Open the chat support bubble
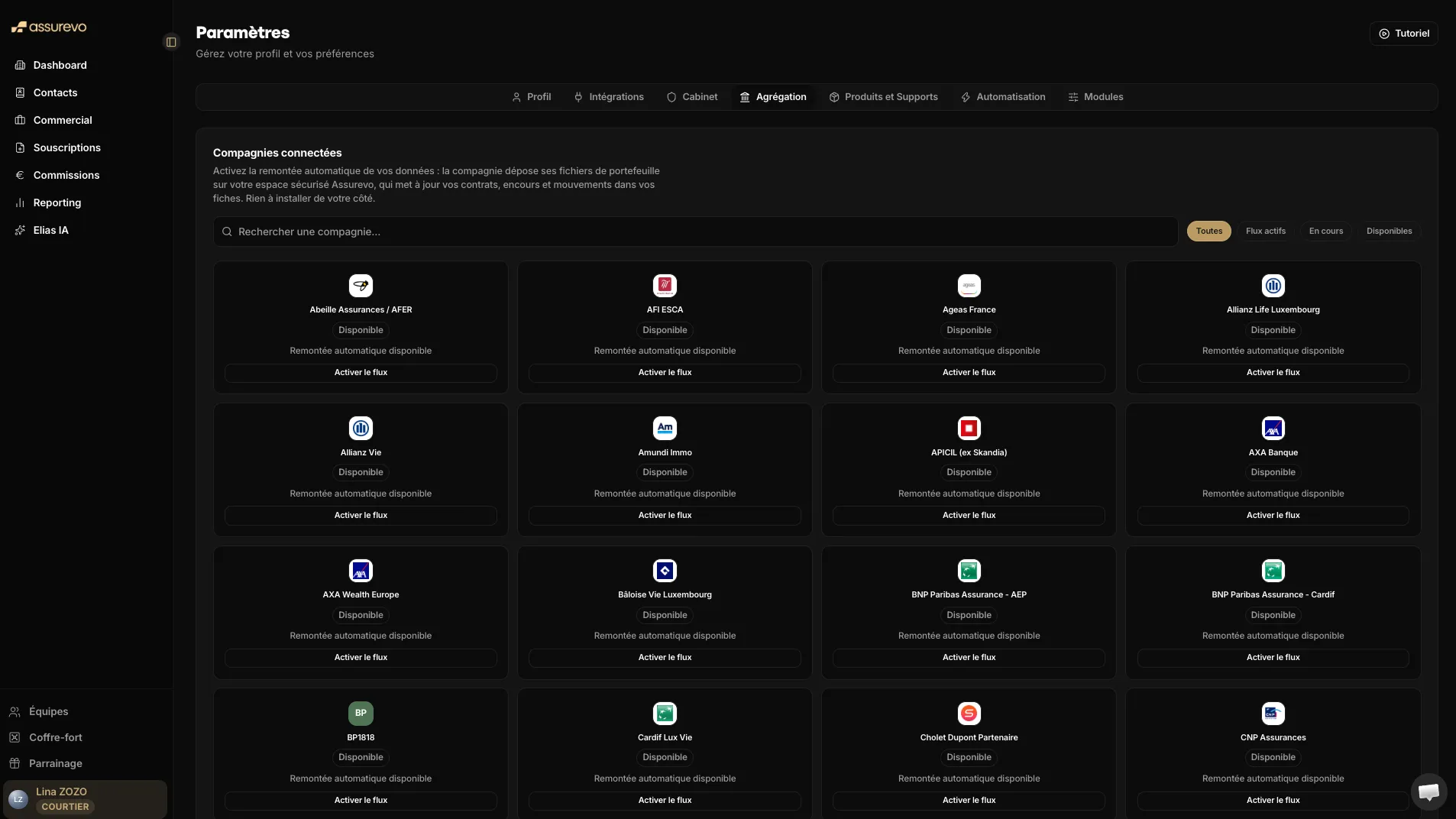The height and width of the screenshot is (819, 1456). click(1428, 792)
